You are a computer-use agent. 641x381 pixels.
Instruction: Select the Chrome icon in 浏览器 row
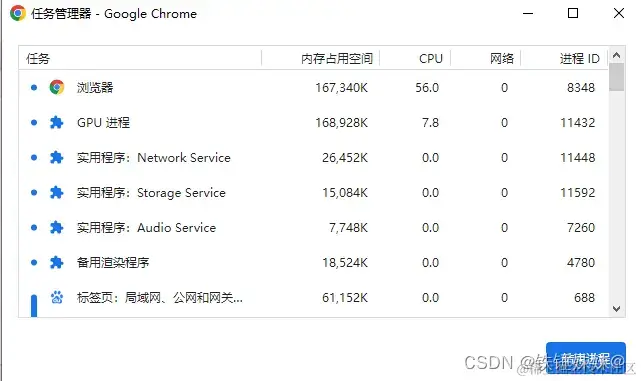[x=57, y=87]
